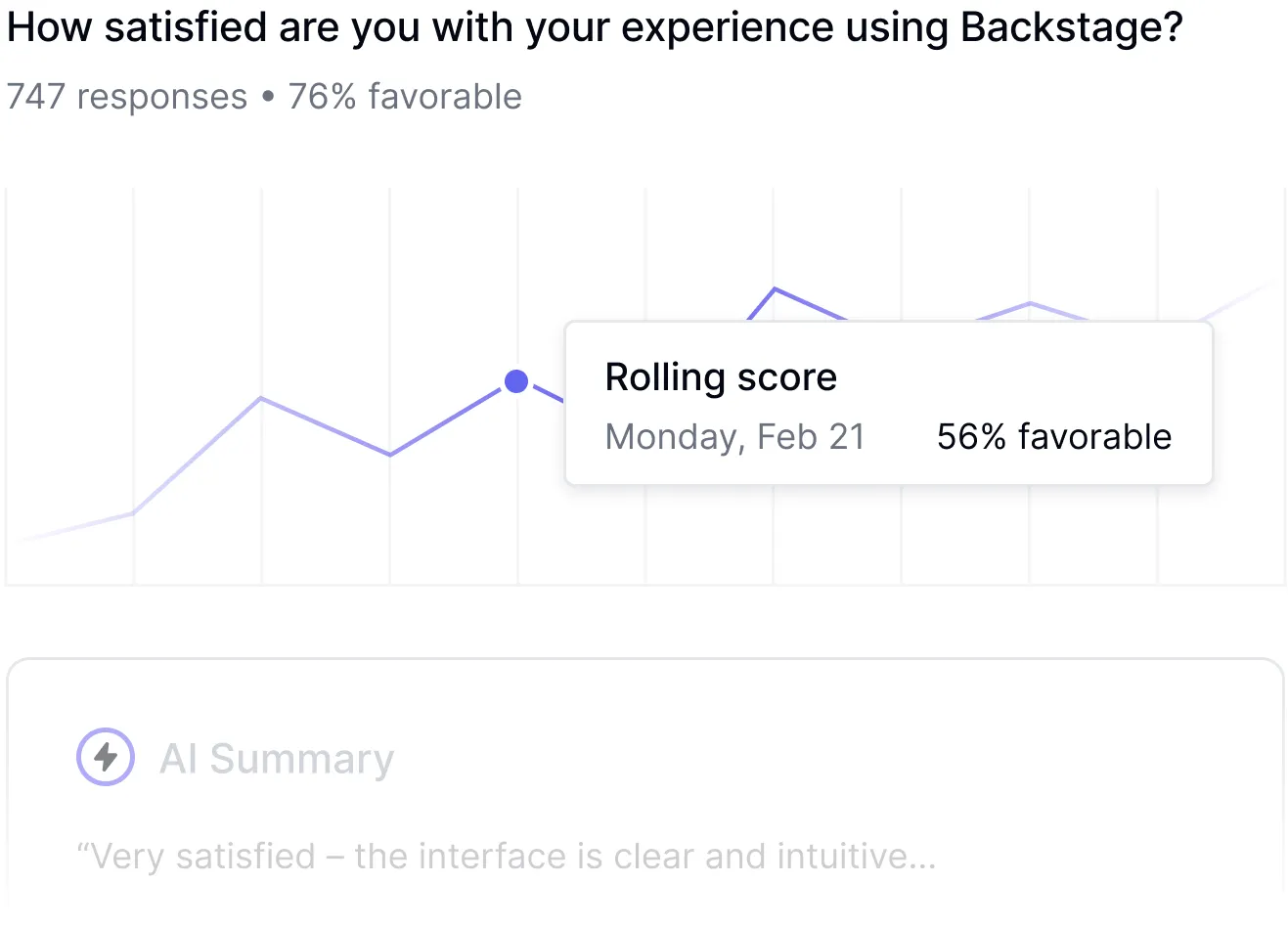Viewport: 1288px width, 927px height.
Task: Click the word satisfied in the question heading
Action: pos(185,27)
